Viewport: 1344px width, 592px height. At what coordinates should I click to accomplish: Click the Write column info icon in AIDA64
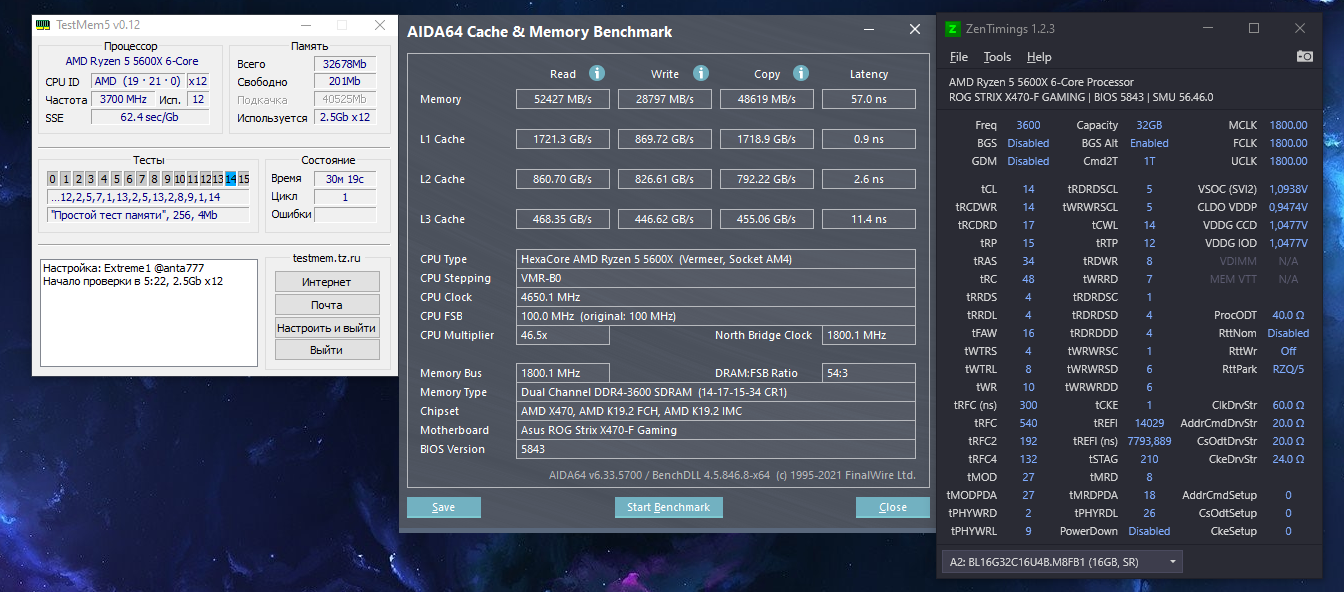(701, 73)
